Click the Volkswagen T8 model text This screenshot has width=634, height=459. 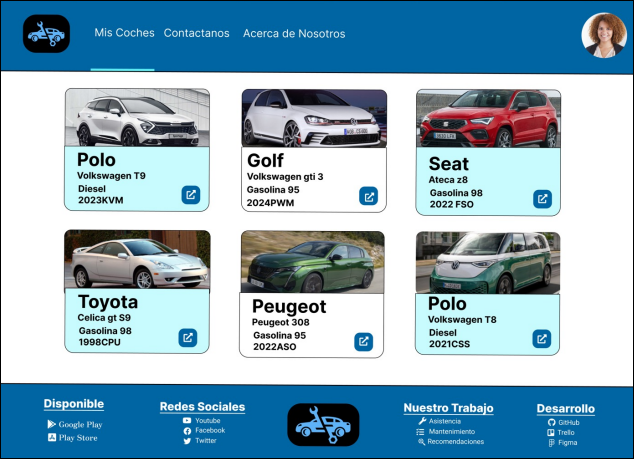coord(462,319)
